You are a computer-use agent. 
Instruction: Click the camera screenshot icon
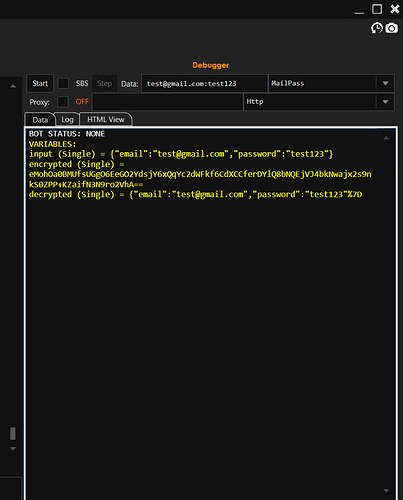(392, 28)
